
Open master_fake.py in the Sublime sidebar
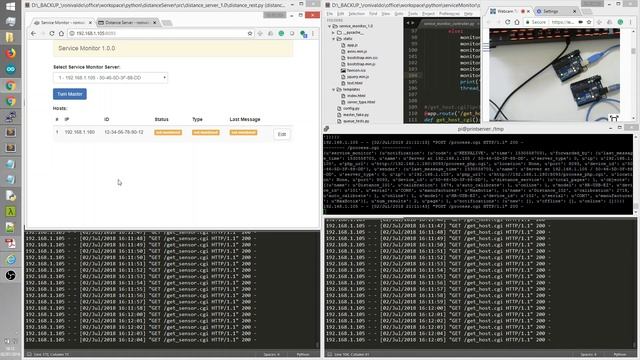(356, 115)
